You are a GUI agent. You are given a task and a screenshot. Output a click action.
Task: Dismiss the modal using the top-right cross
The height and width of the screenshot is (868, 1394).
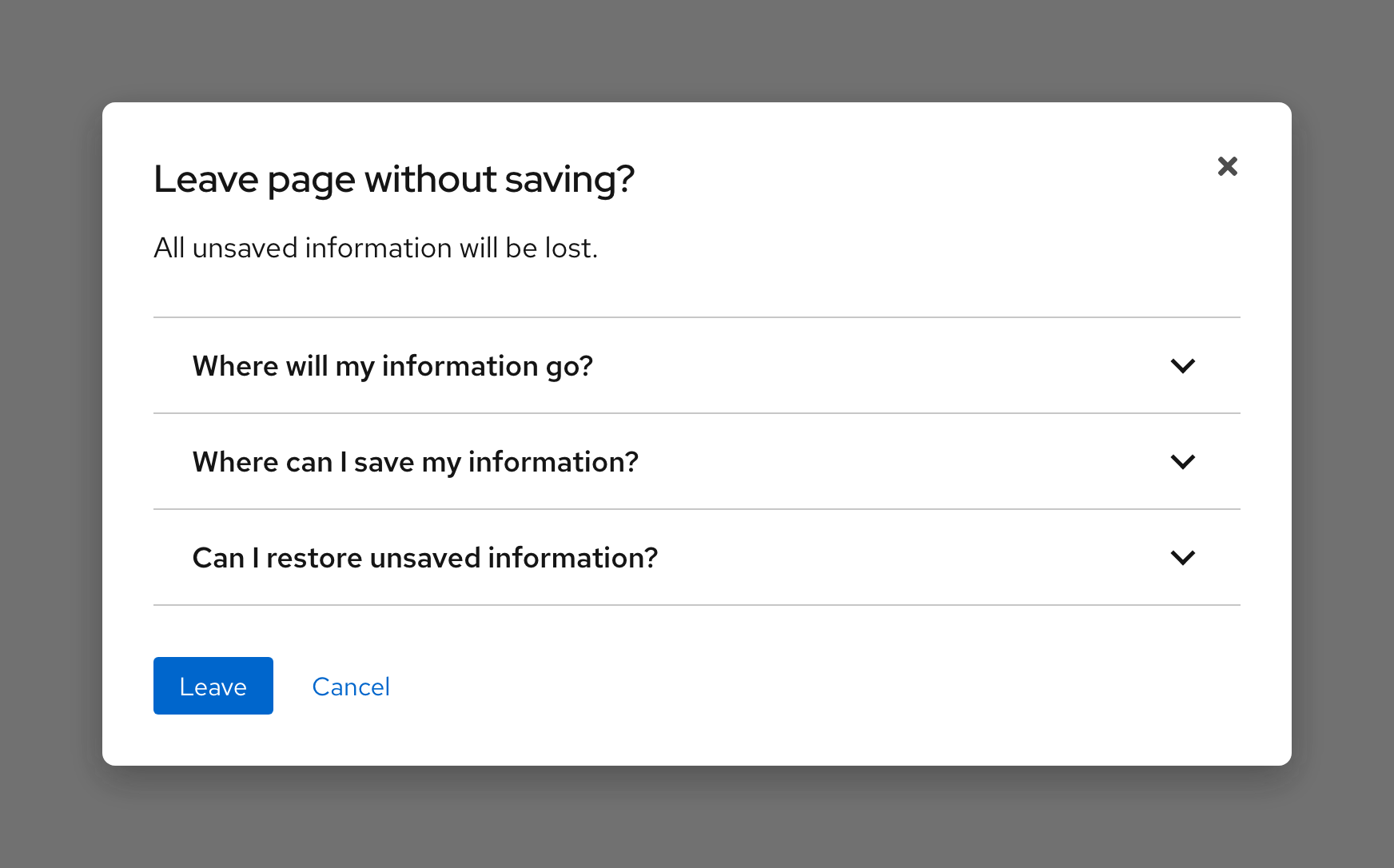[1227, 166]
